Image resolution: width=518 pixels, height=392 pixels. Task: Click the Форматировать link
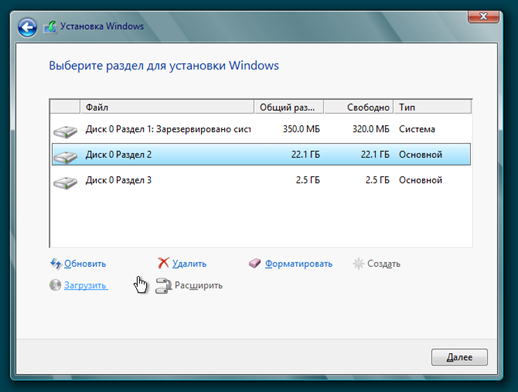299,264
